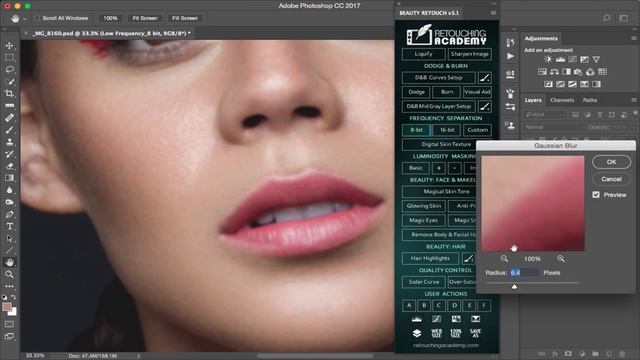This screenshot has width=640, height=360.
Task: Click the Glowing Skin button
Action: [423, 206]
